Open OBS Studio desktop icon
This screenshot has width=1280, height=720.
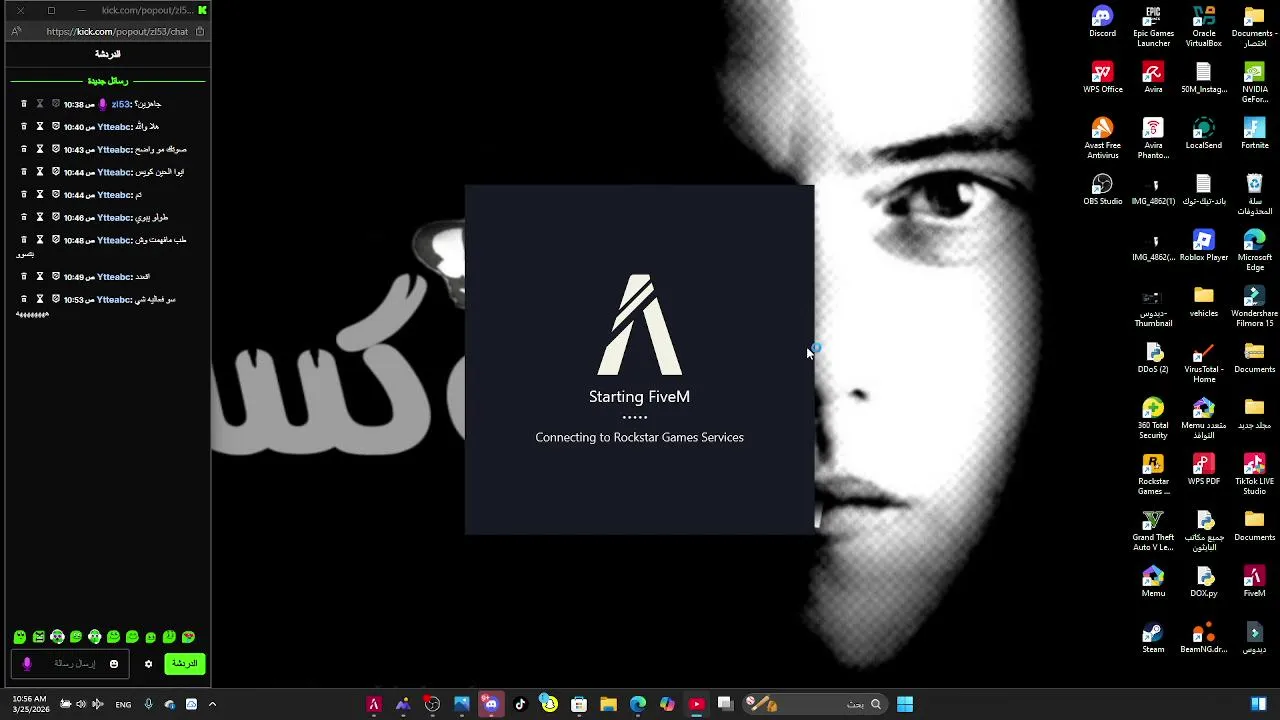[x=1102, y=190]
